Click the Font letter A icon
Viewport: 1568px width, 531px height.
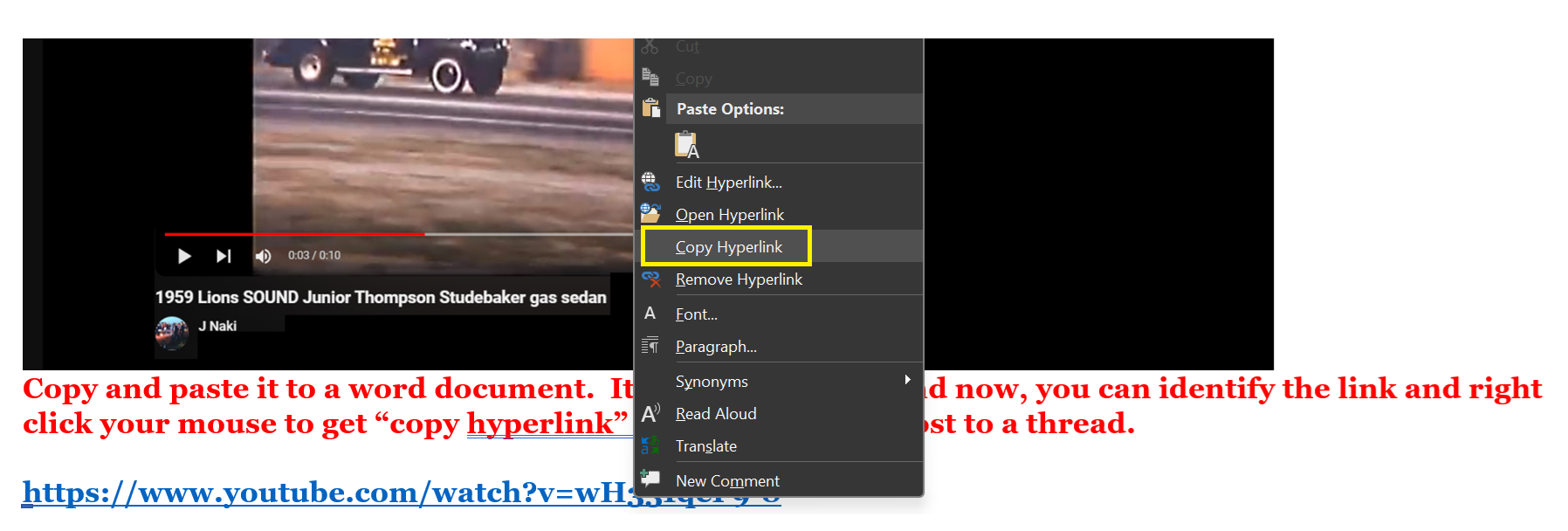pyautogui.click(x=650, y=314)
